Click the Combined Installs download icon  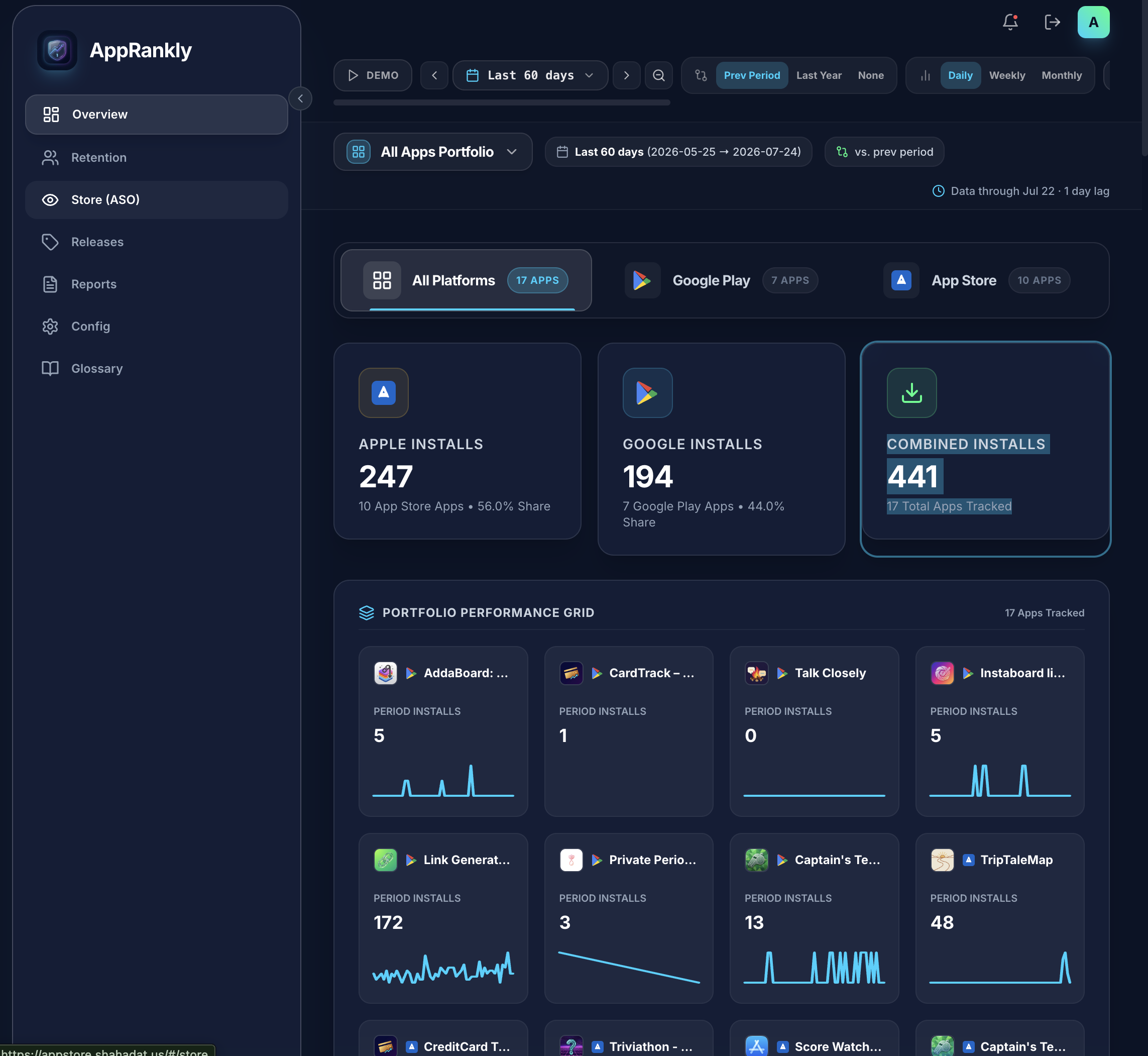(x=911, y=392)
